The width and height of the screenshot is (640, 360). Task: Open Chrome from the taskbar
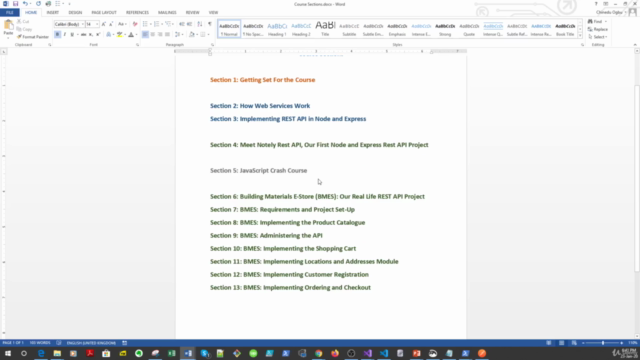coord(318,353)
